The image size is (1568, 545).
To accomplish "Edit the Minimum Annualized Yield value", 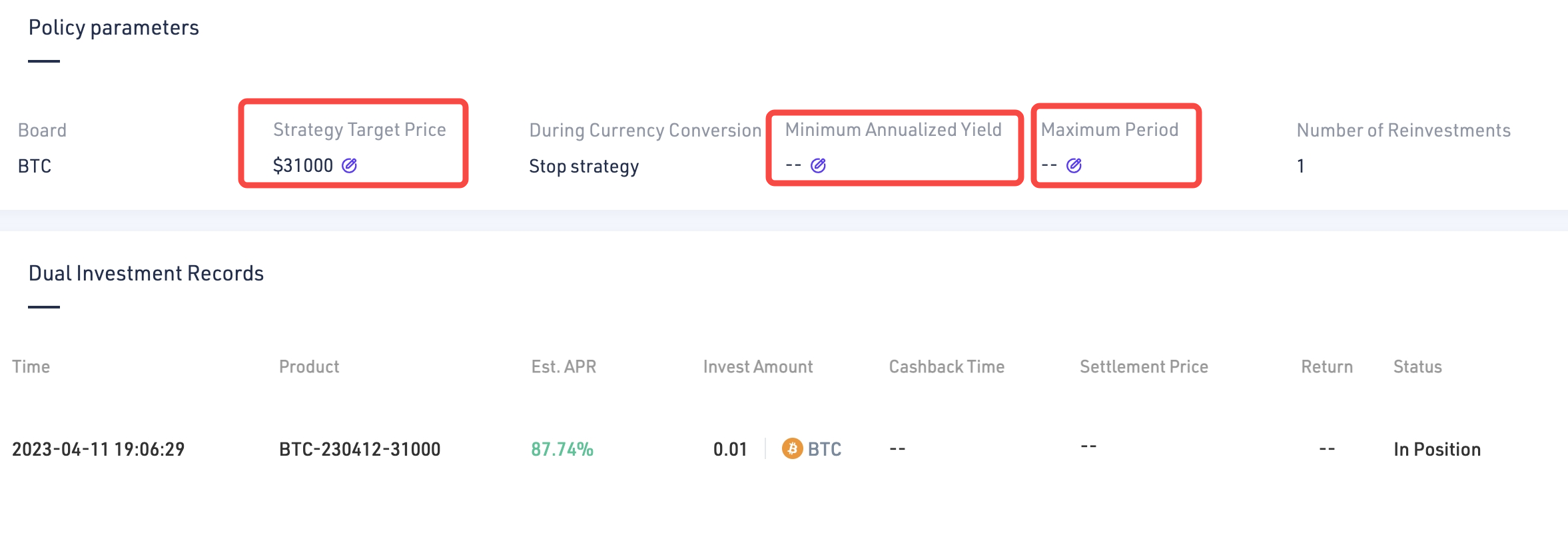I will pyautogui.click(x=818, y=165).
